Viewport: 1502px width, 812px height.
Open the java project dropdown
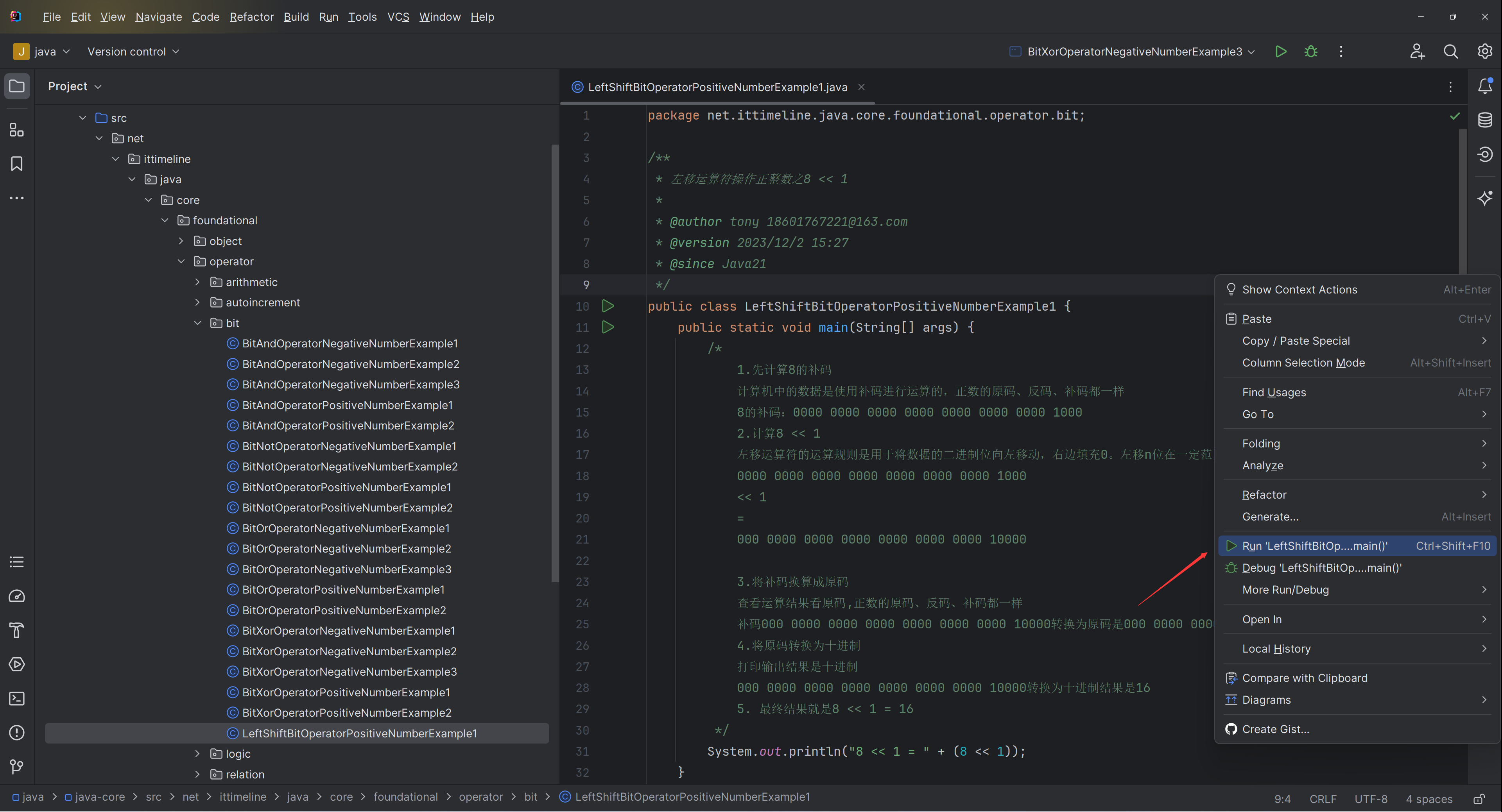point(41,52)
